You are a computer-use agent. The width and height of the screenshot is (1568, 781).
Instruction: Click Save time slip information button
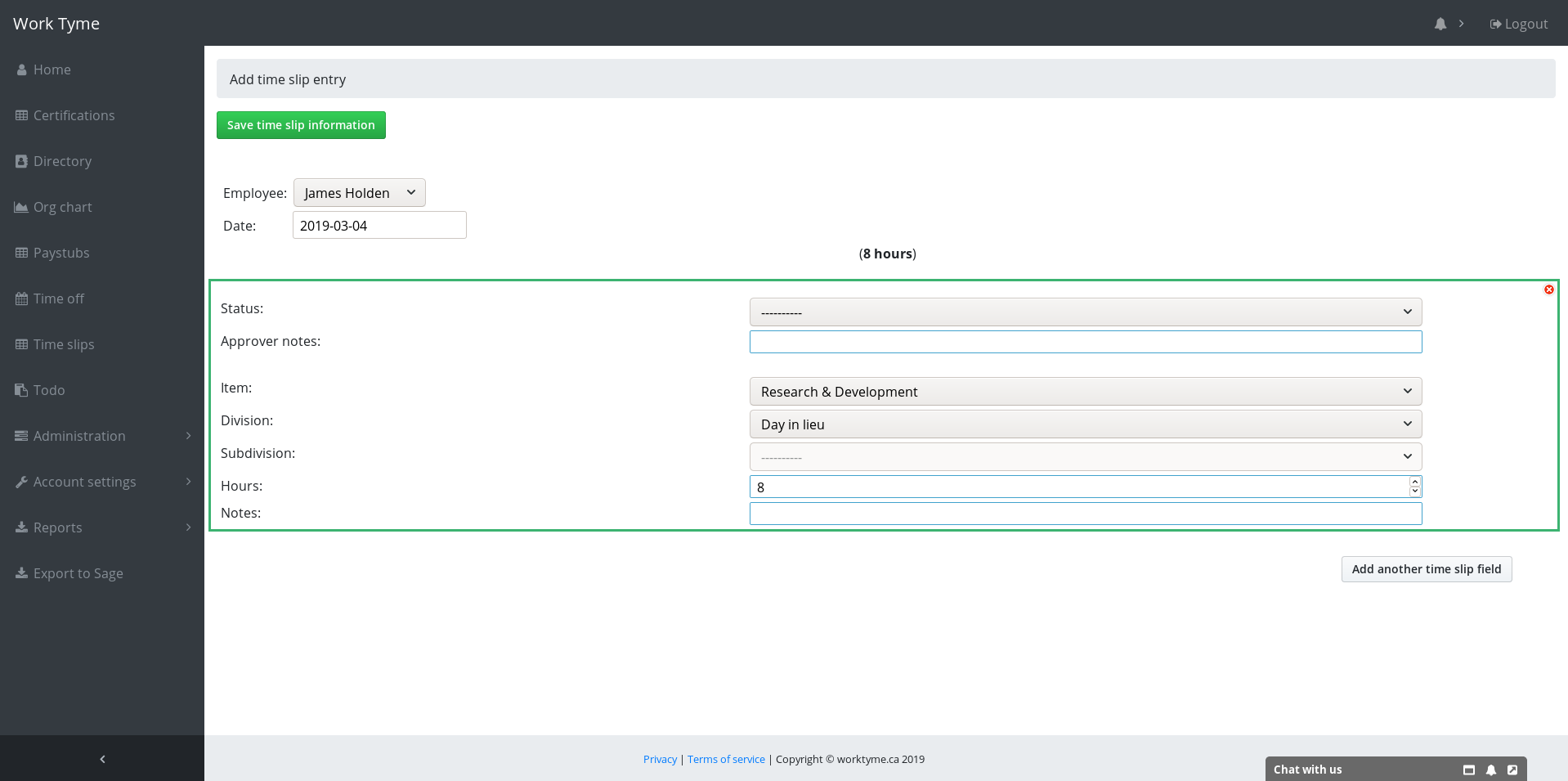click(301, 125)
